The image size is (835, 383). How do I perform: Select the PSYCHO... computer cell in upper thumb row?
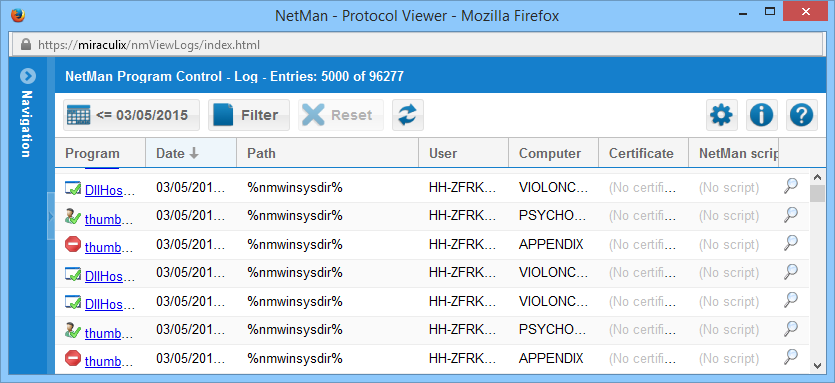pyautogui.click(x=553, y=216)
